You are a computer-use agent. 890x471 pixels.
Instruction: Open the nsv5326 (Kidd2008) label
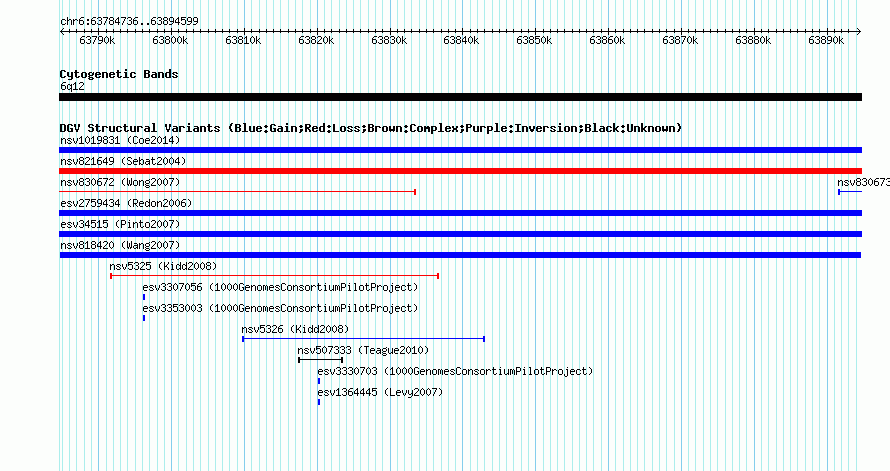click(x=295, y=329)
